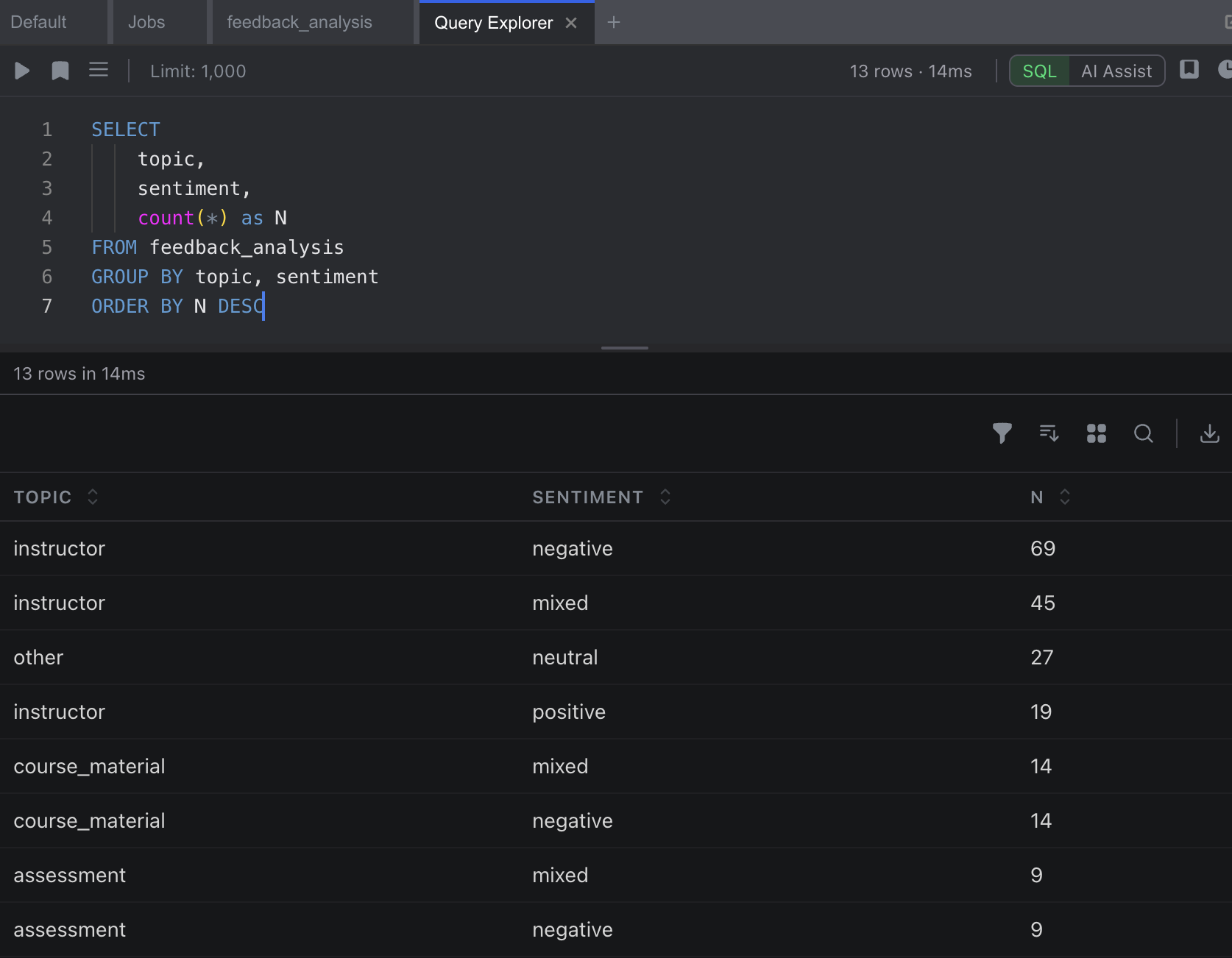Select the 'other' topic cell
Image resolution: width=1232 pixels, height=958 pixels.
tap(38, 658)
